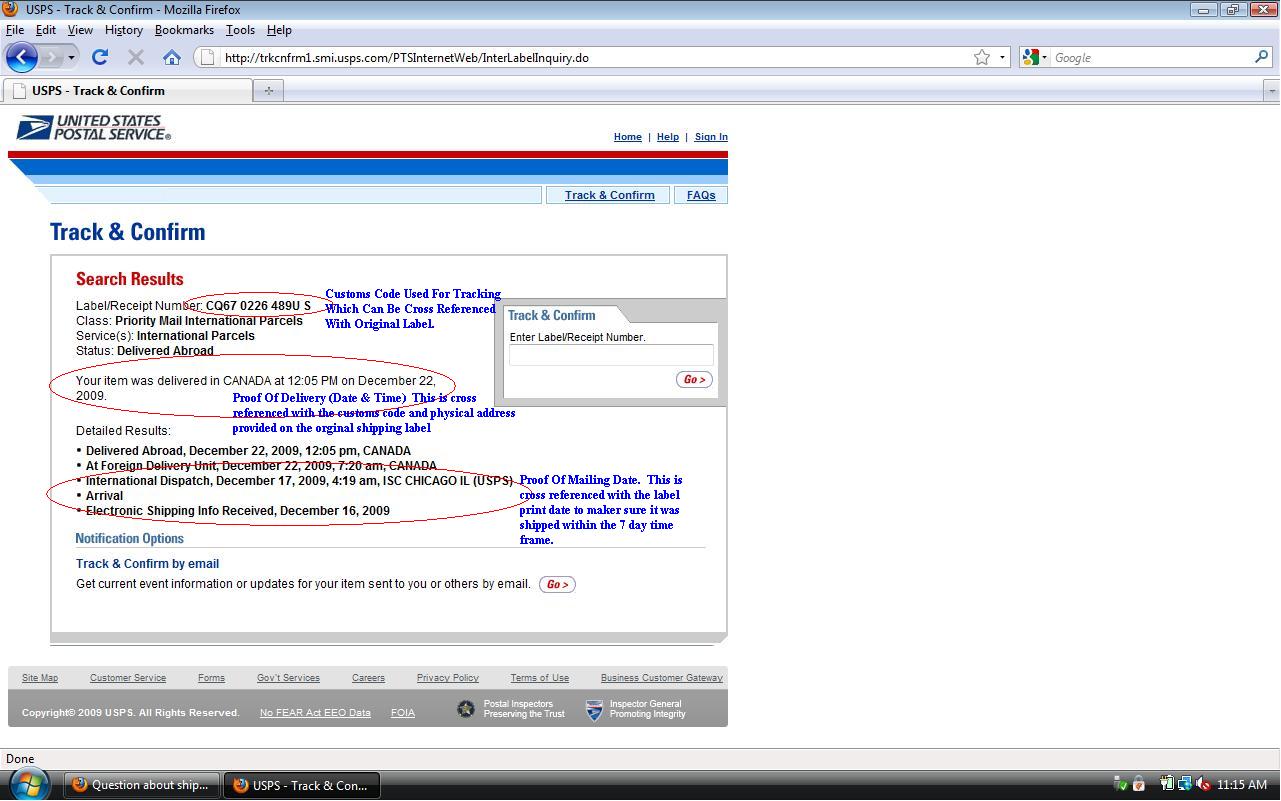This screenshot has width=1281, height=801.
Task: Click the Stop loading X icon
Action: 136,57
